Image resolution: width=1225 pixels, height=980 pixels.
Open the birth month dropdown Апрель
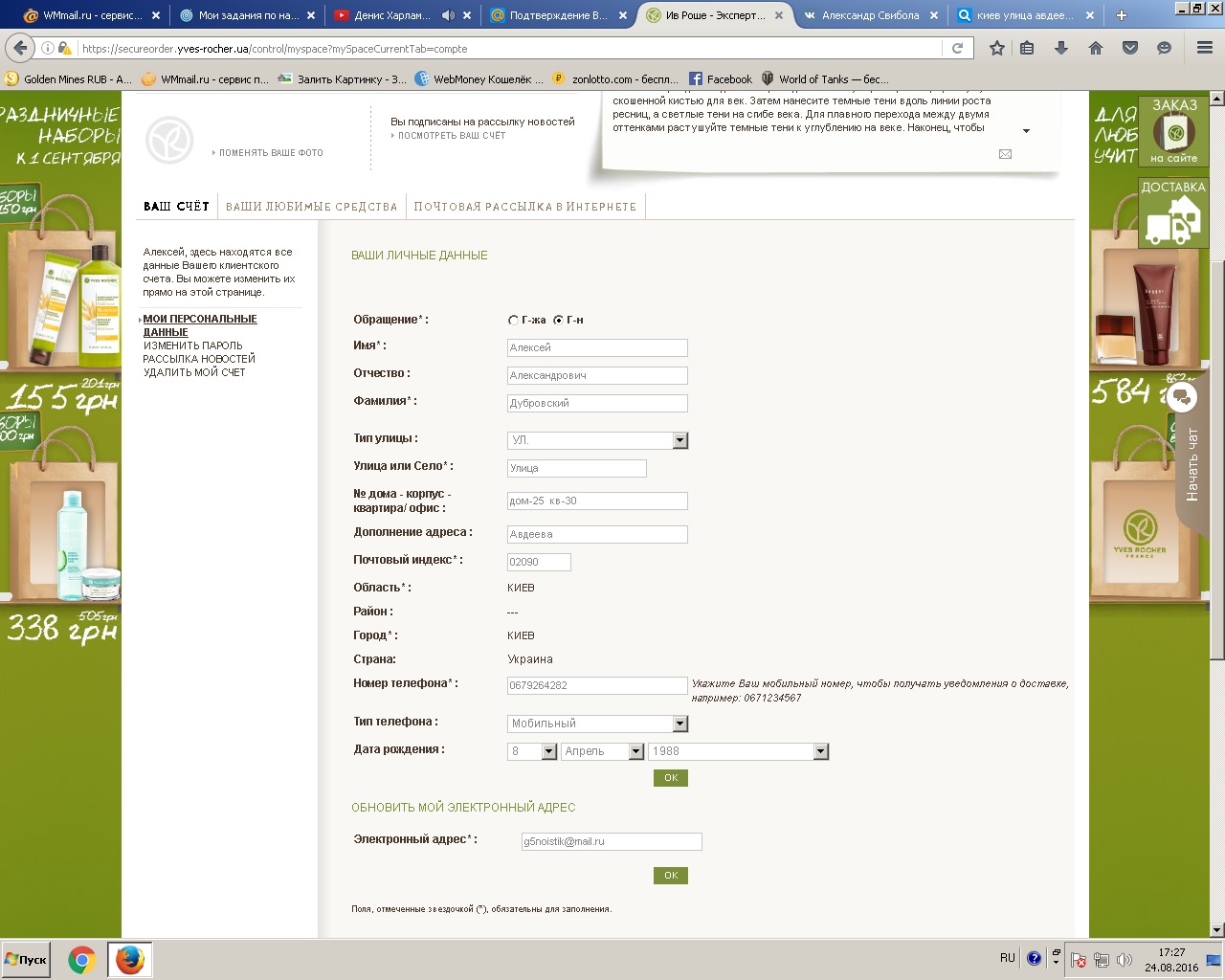(x=603, y=751)
